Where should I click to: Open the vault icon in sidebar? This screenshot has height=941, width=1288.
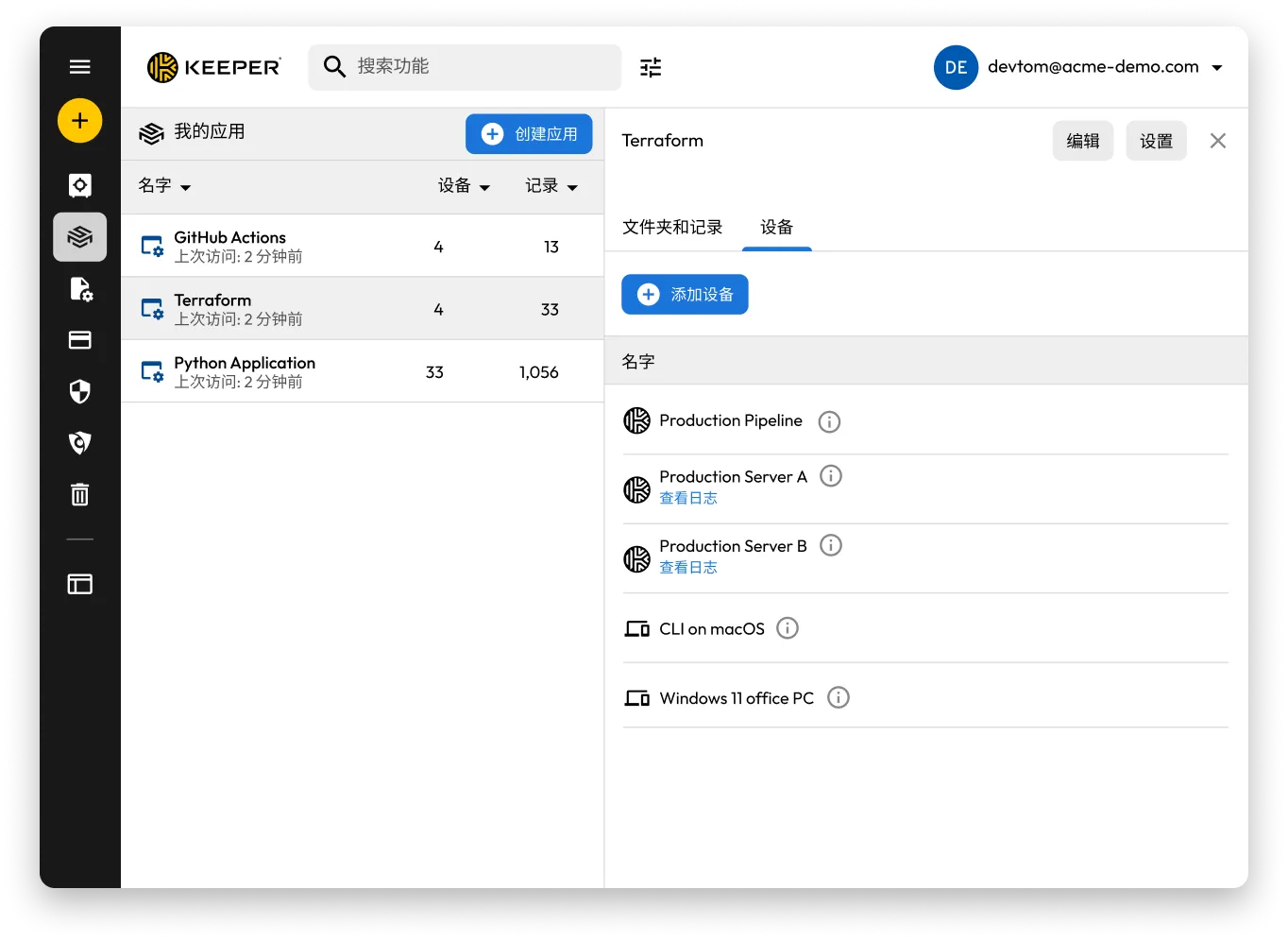click(80, 185)
